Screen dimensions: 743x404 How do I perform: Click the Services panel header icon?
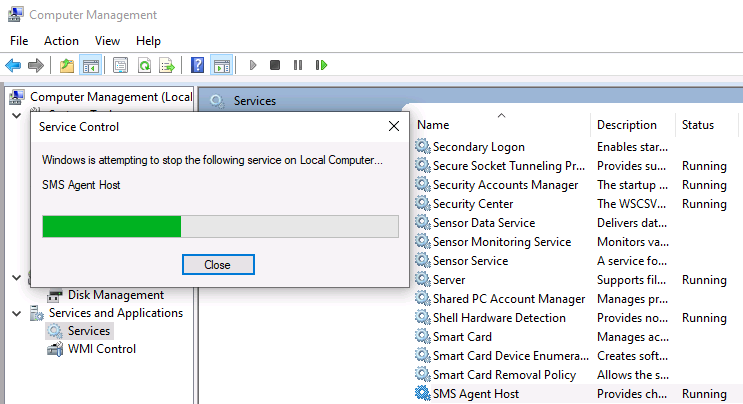pos(217,101)
